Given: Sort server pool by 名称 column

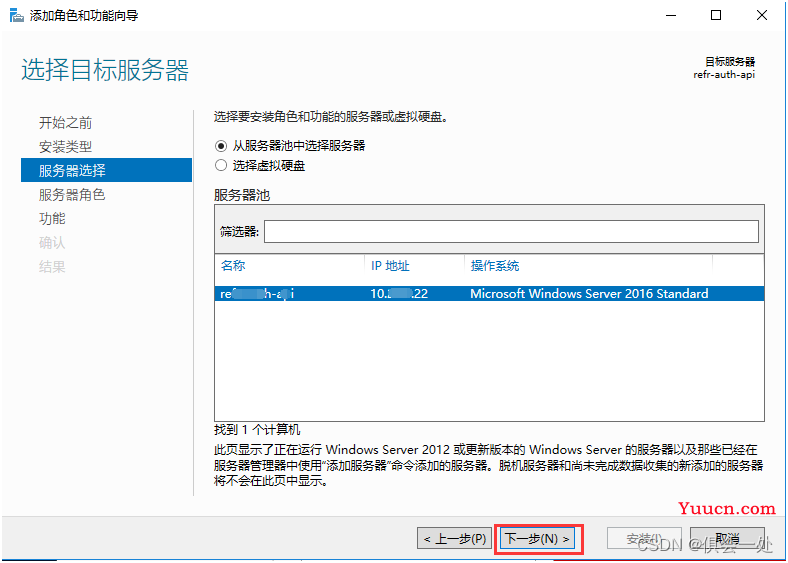Looking at the screenshot, I should [233, 265].
